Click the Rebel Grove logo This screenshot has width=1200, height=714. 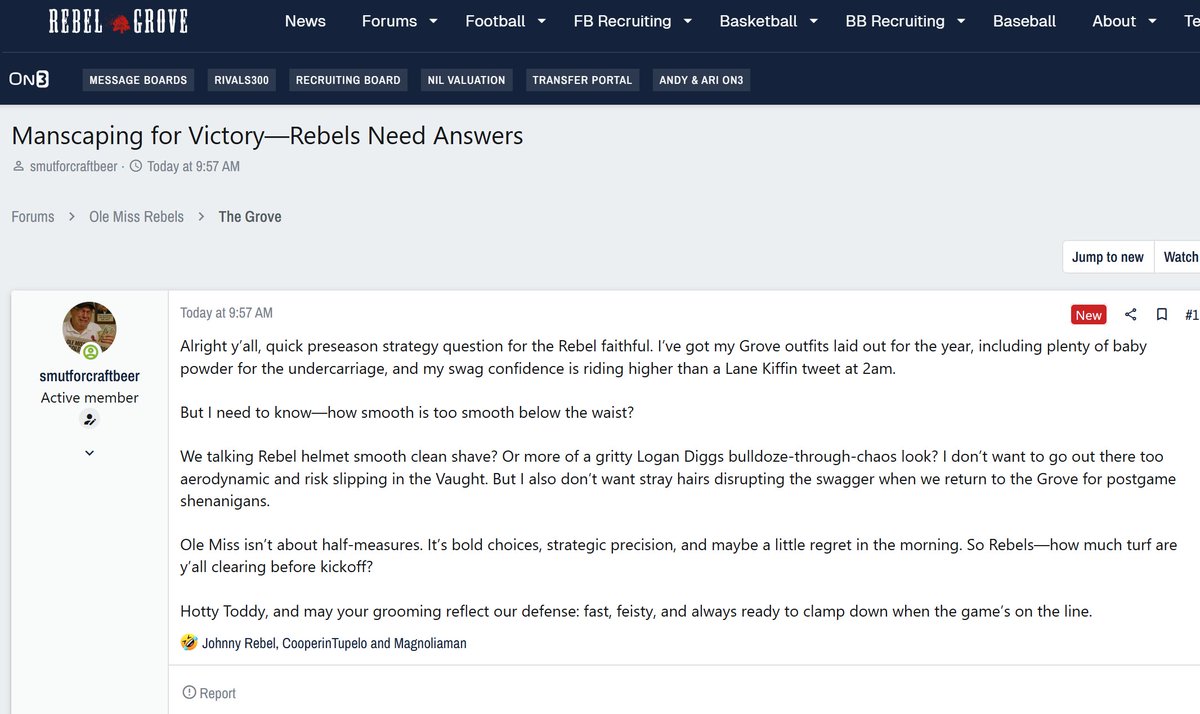coord(118,21)
